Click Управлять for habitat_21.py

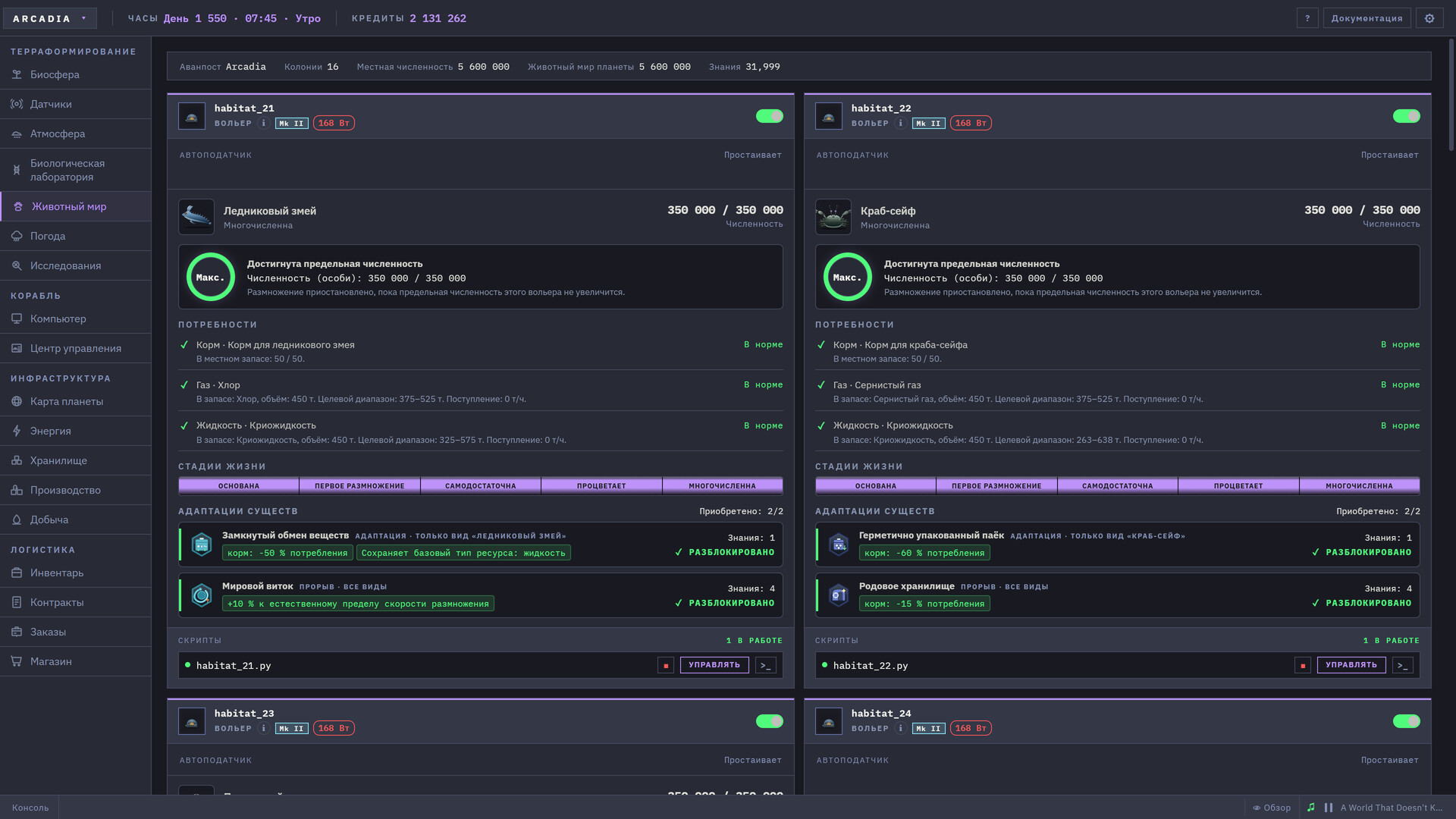[714, 665]
